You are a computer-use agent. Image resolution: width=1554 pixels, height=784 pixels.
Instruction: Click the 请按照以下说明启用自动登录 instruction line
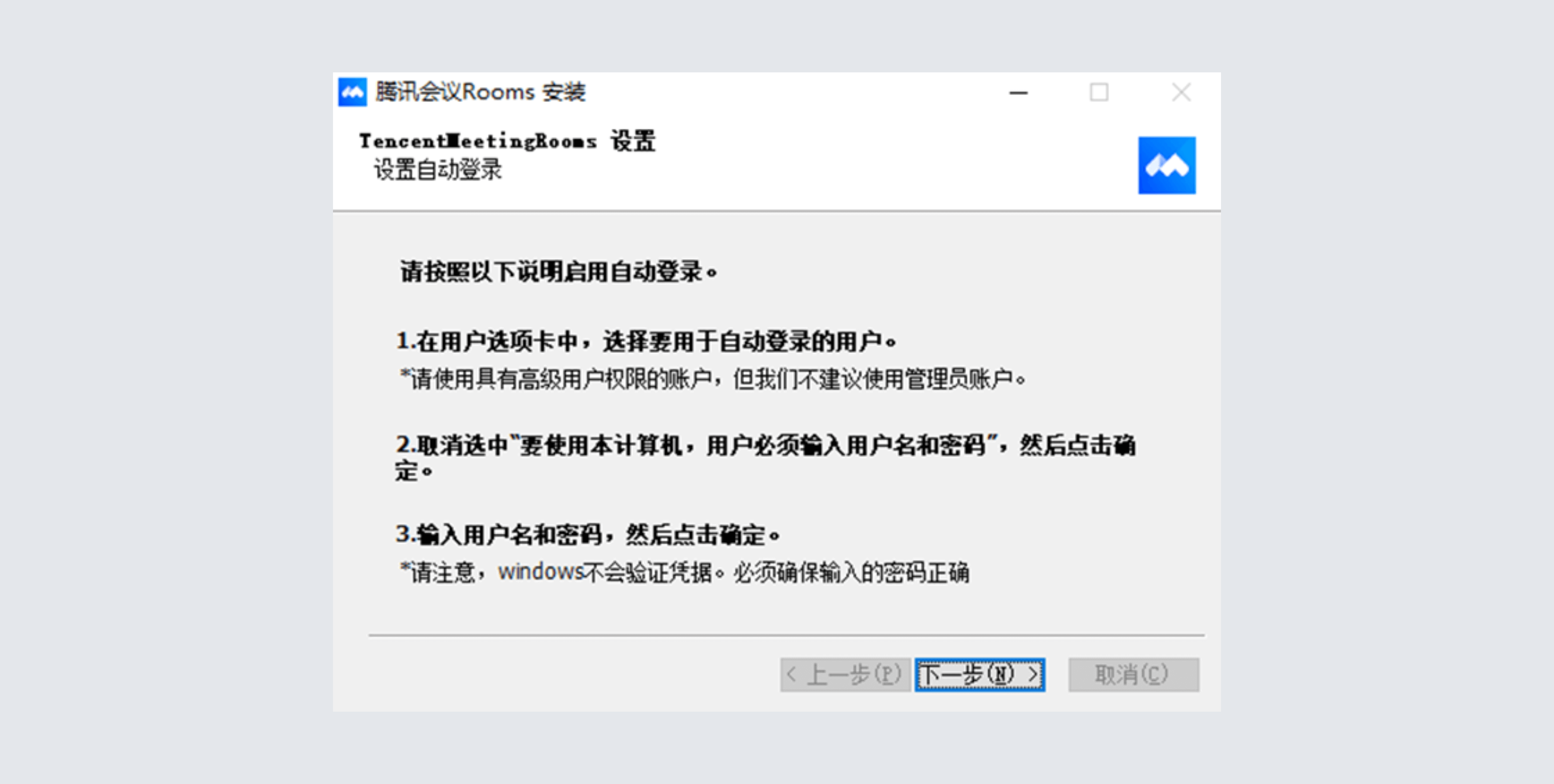click(x=559, y=271)
